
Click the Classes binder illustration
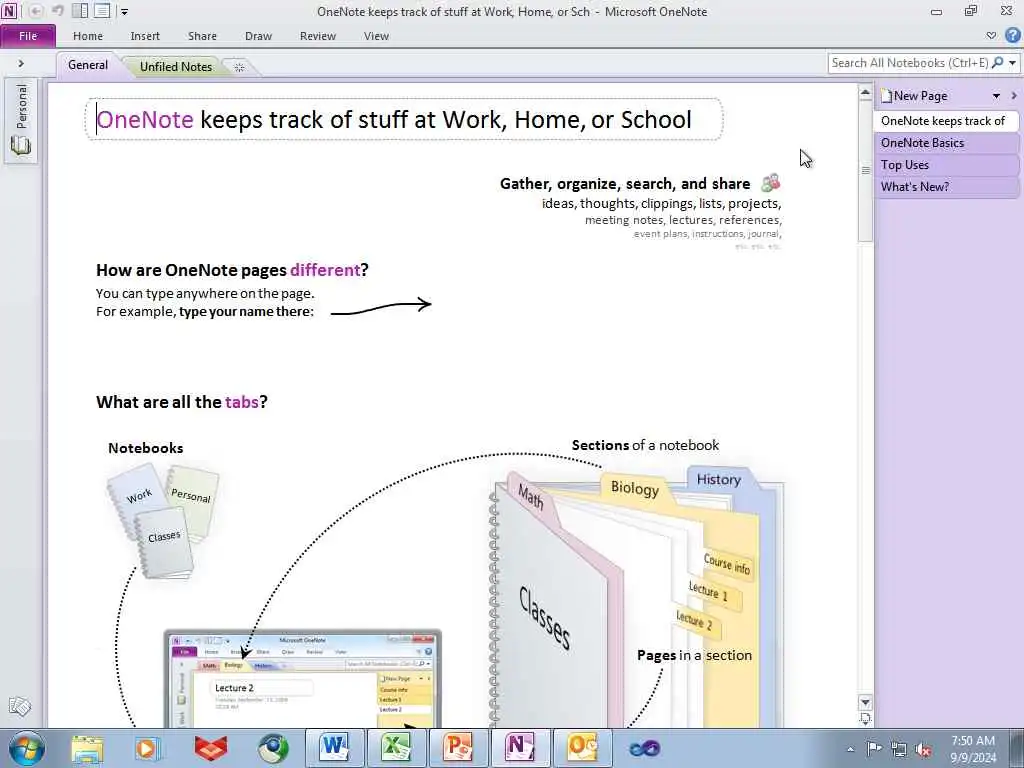[x=637, y=598]
